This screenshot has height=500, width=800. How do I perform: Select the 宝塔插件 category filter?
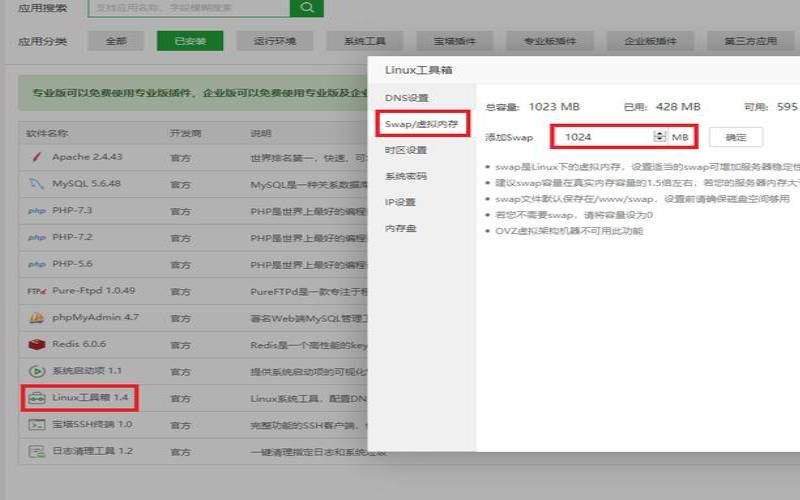tap(455, 41)
